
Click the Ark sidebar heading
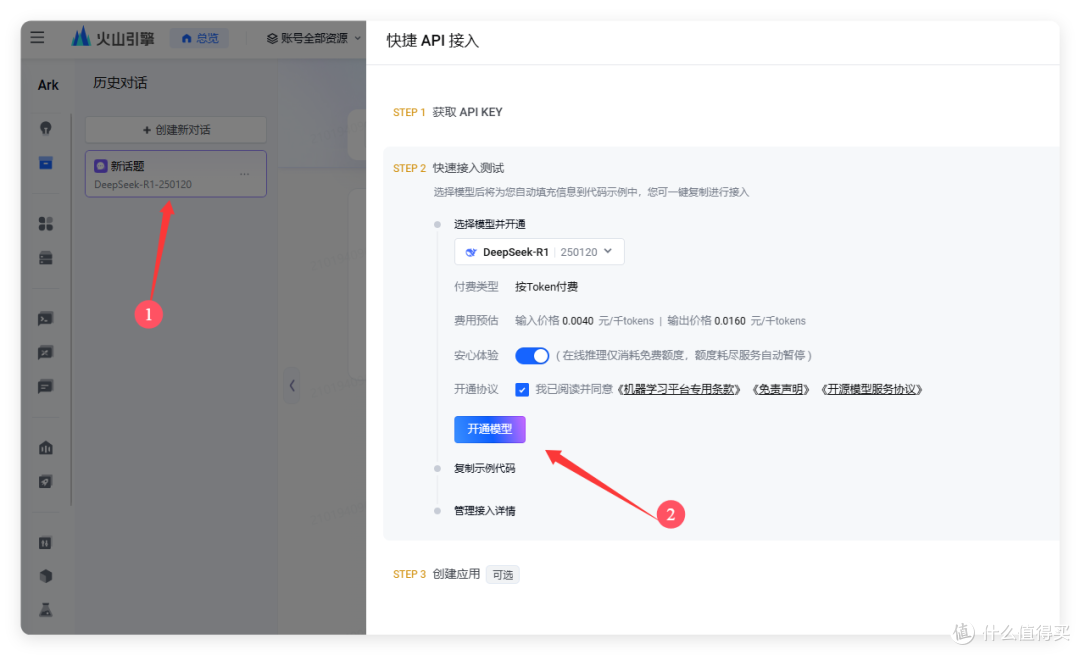[x=48, y=85]
